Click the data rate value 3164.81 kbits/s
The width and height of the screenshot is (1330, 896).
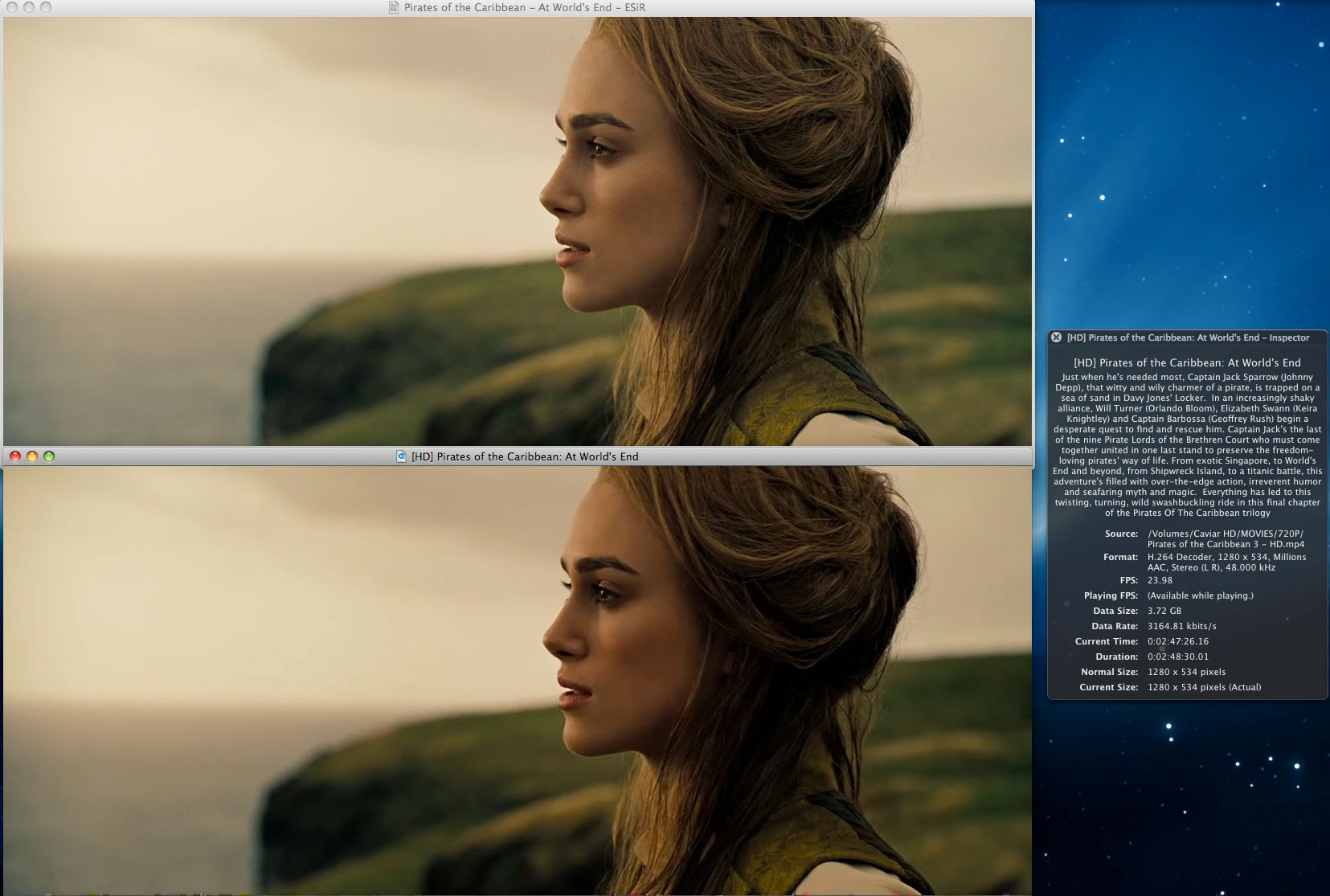pos(1182,626)
